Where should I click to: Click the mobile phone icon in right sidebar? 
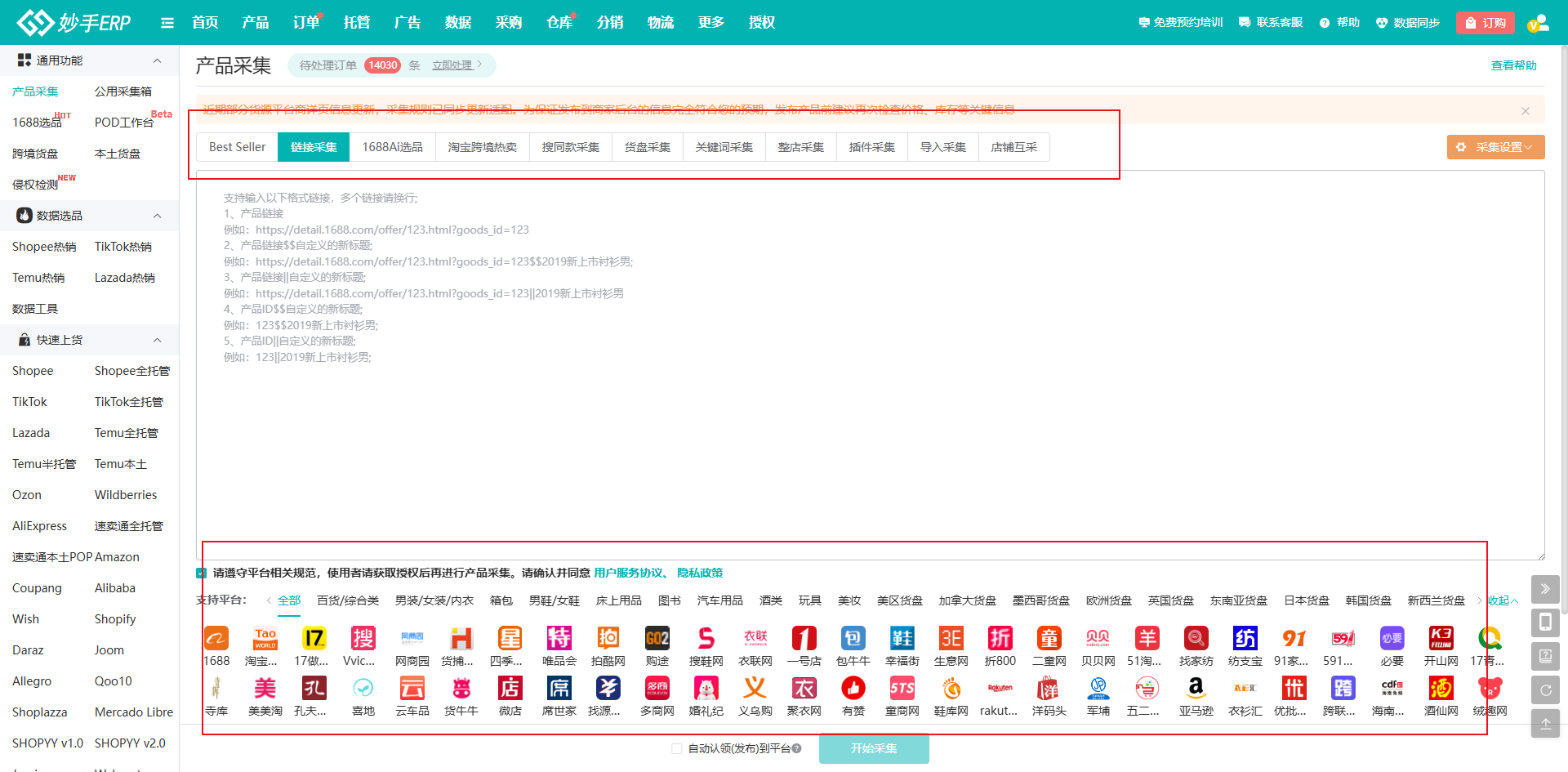pos(1545,623)
